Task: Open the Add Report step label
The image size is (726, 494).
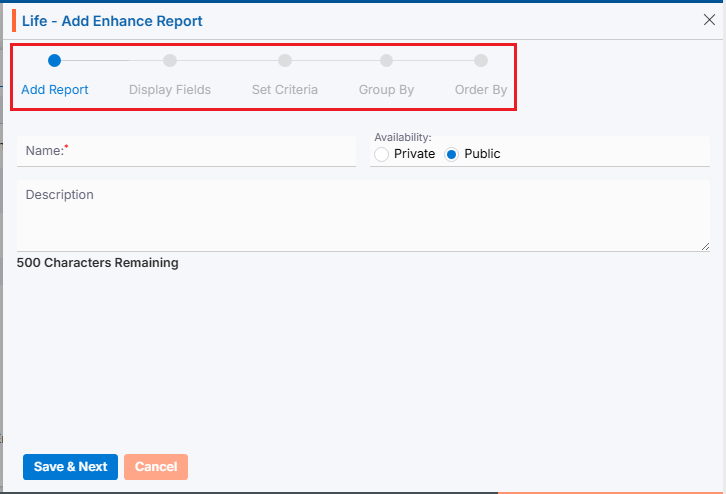Action: tap(55, 90)
